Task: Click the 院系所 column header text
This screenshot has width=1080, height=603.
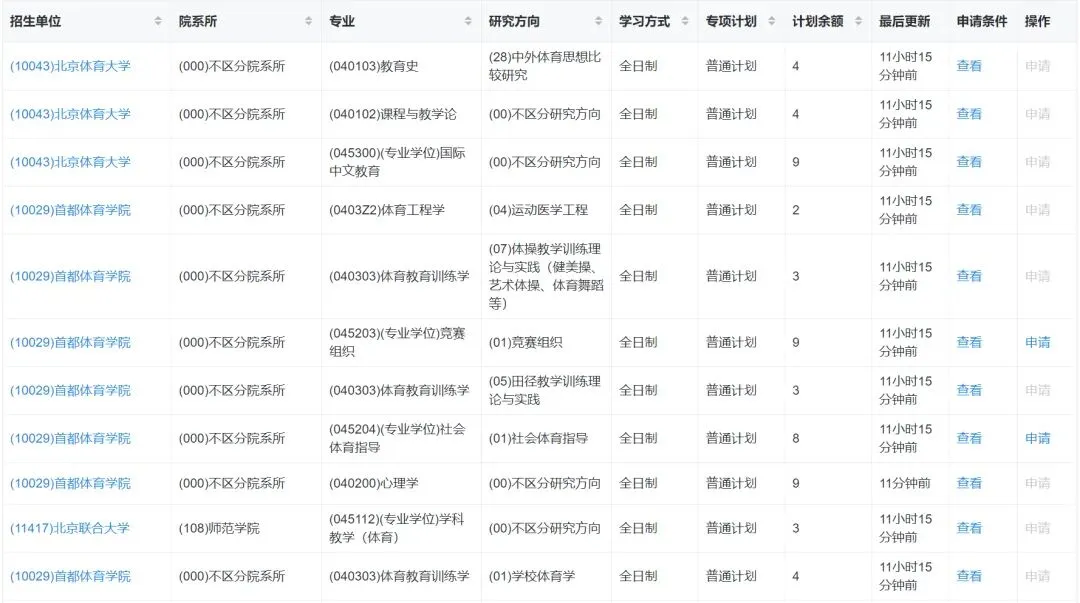Action: pos(198,21)
